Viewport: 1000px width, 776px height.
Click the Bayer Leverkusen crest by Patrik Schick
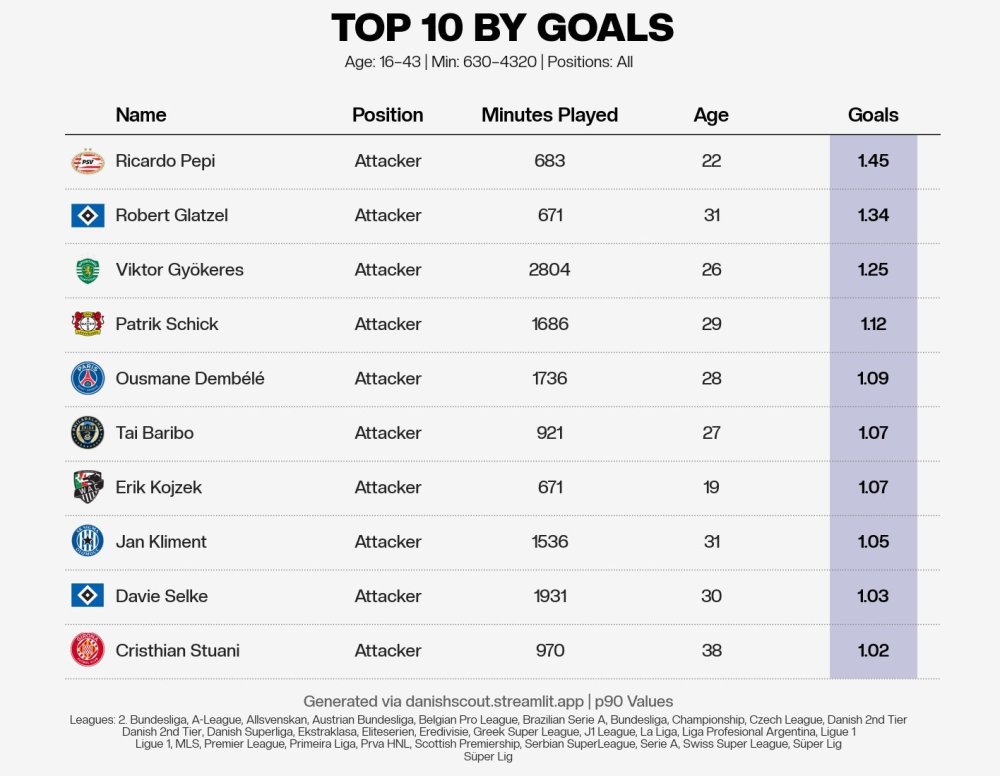coord(87,324)
